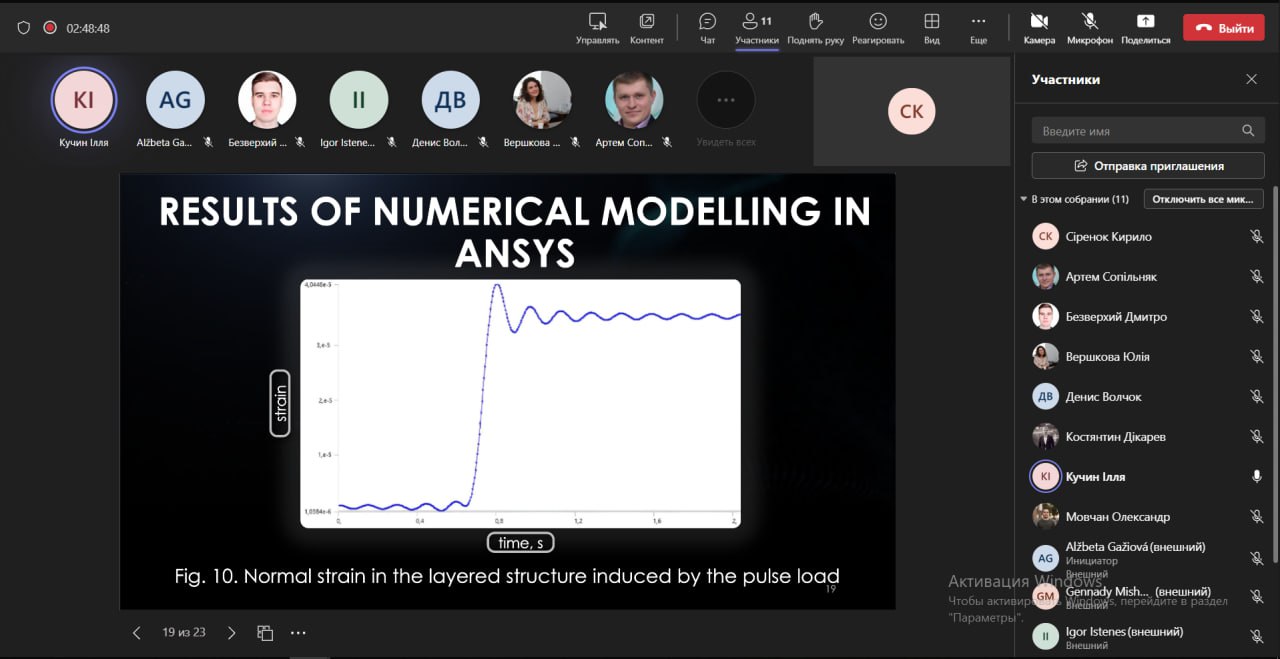This screenshot has width=1280, height=659.
Task: Click the Отправка приглашения button
Action: coord(1148,166)
